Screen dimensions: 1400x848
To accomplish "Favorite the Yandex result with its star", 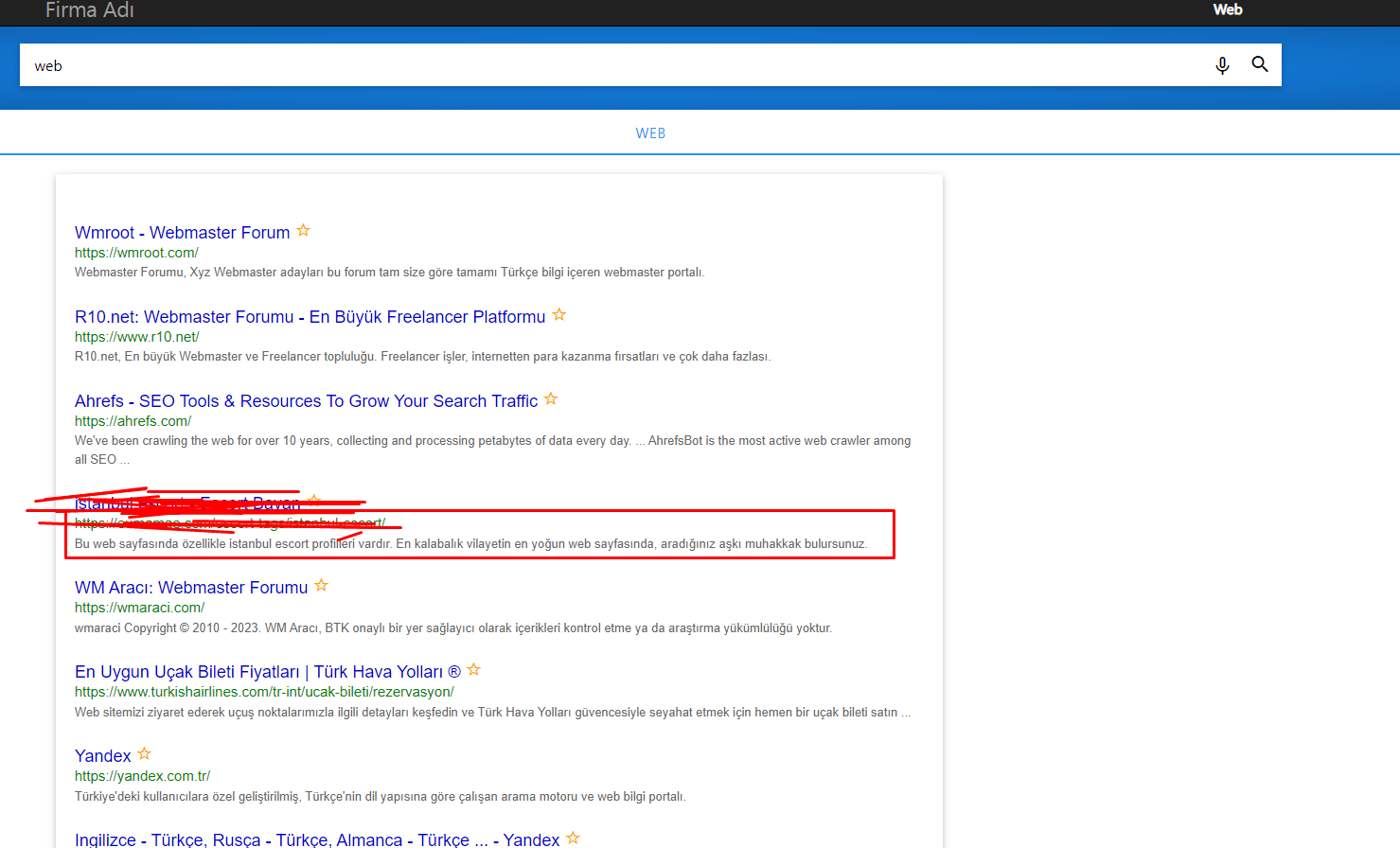I will coord(144,753).
